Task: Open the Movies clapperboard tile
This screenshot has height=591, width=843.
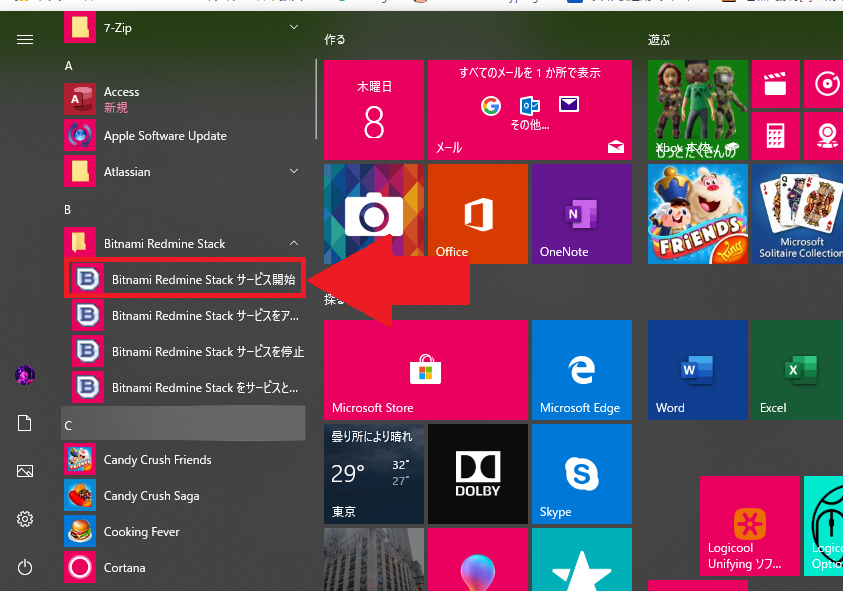Action: (776, 84)
